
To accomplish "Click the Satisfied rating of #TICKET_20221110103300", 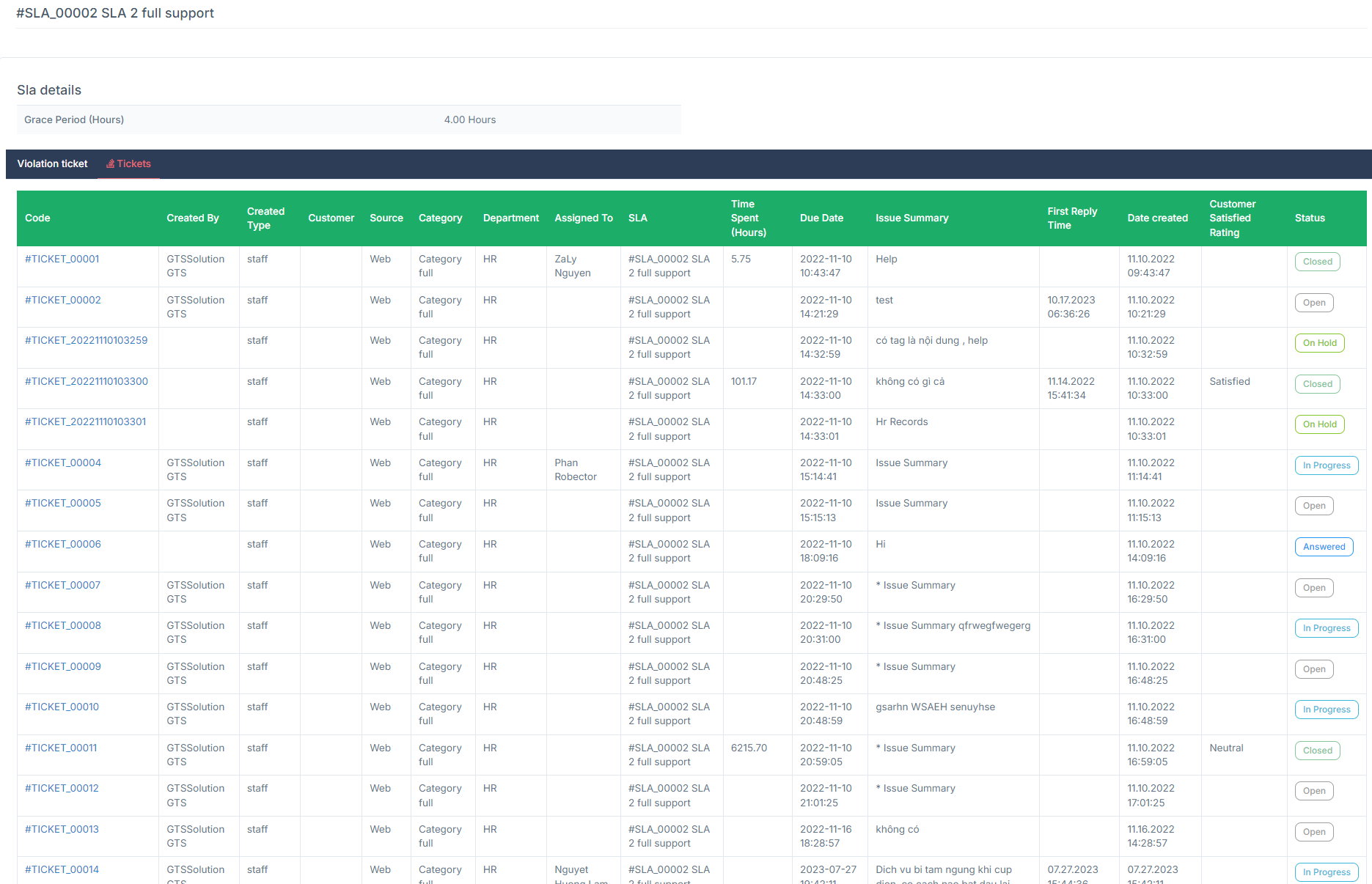I will pos(1230,381).
